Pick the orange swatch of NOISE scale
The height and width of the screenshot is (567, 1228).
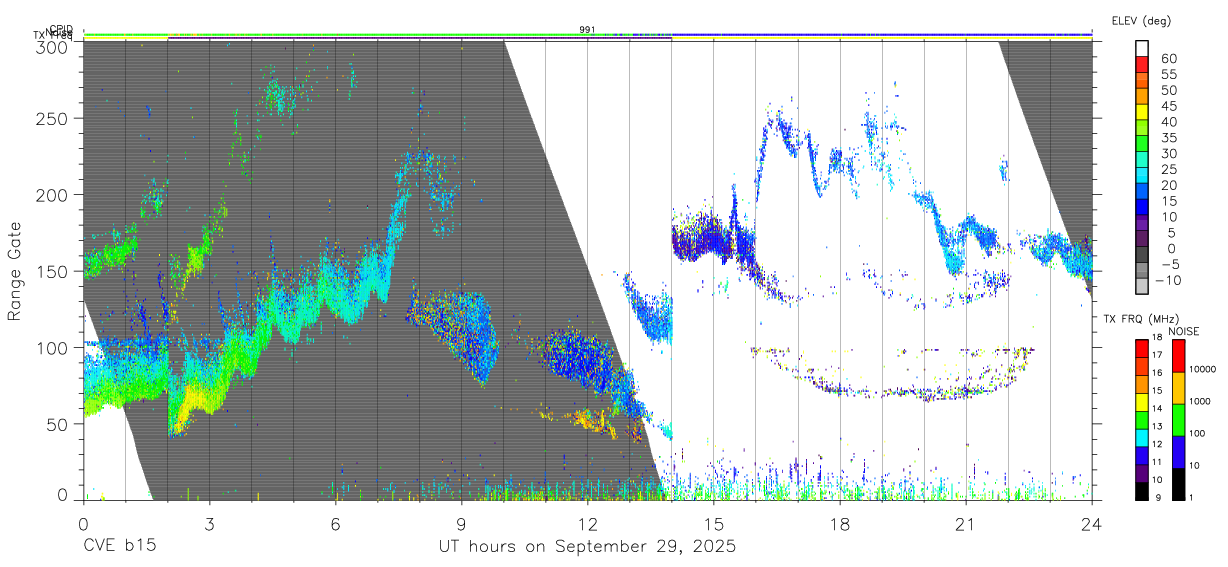point(1177,388)
